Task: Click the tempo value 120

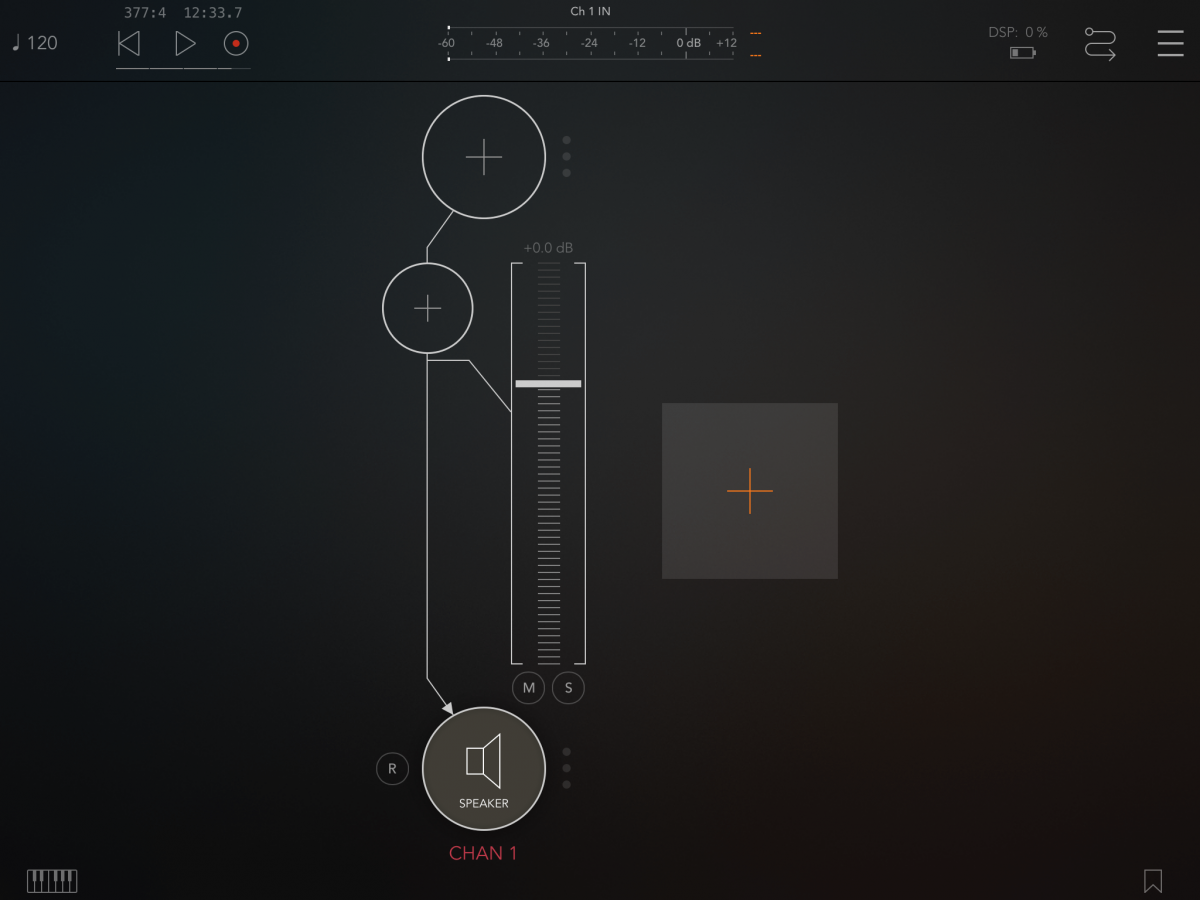Action: pyautogui.click(x=35, y=43)
